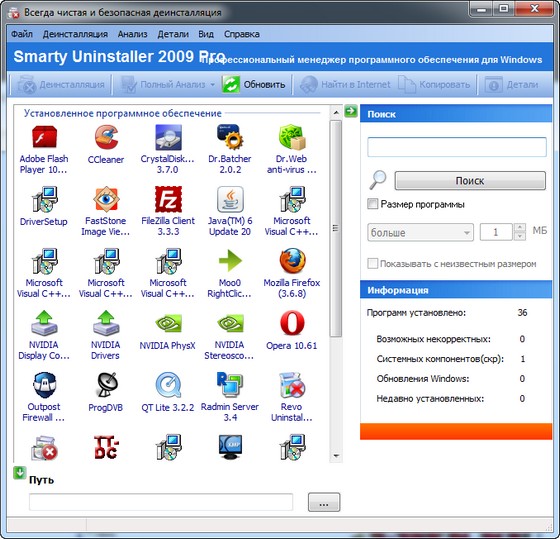
Task: Select the Outpost Firewall icon
Action: [44, 385]
